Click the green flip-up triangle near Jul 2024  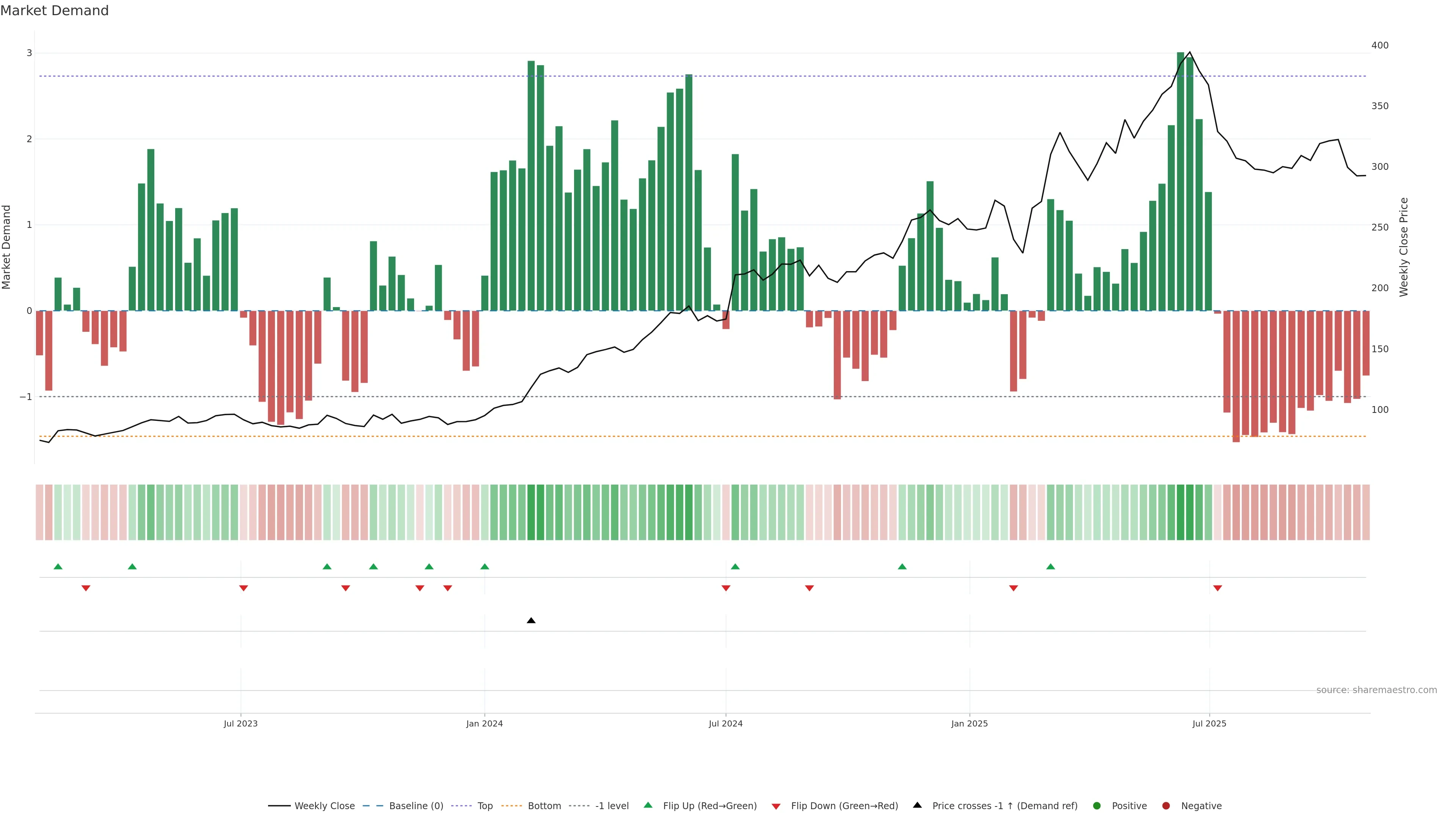[x=735, y=566]
